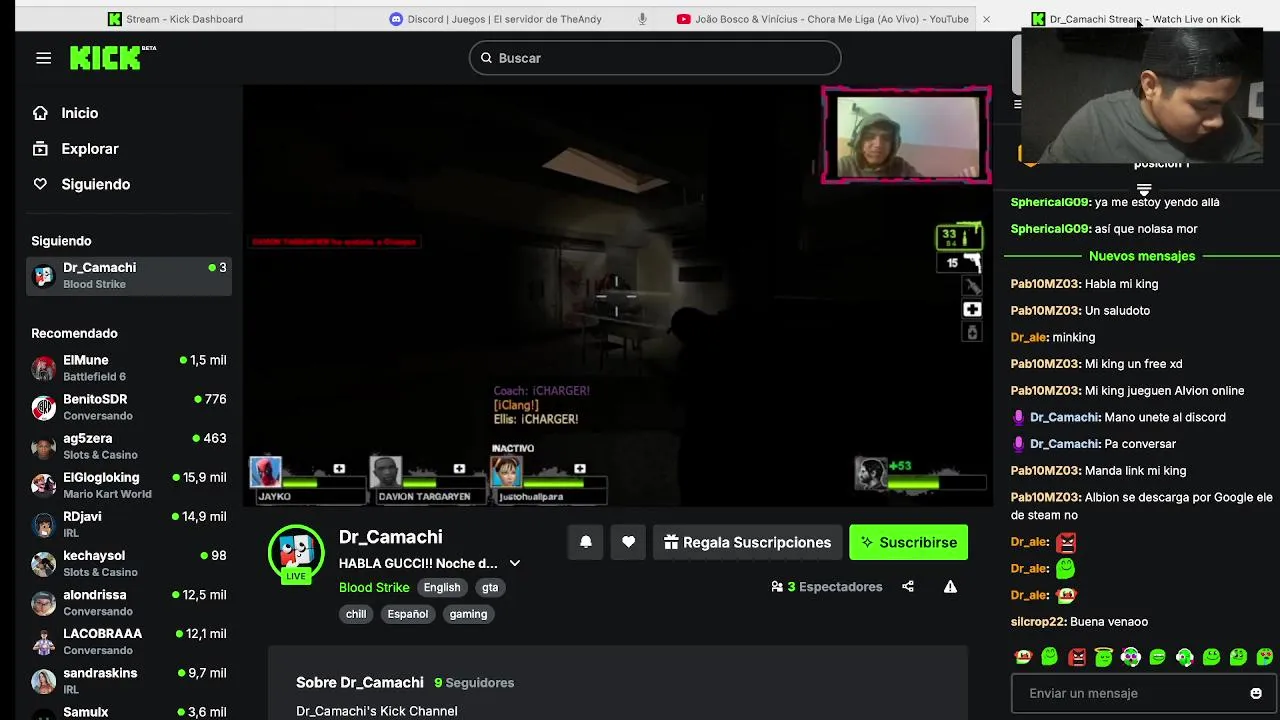Open the hamburger sidebar menu

43,58
